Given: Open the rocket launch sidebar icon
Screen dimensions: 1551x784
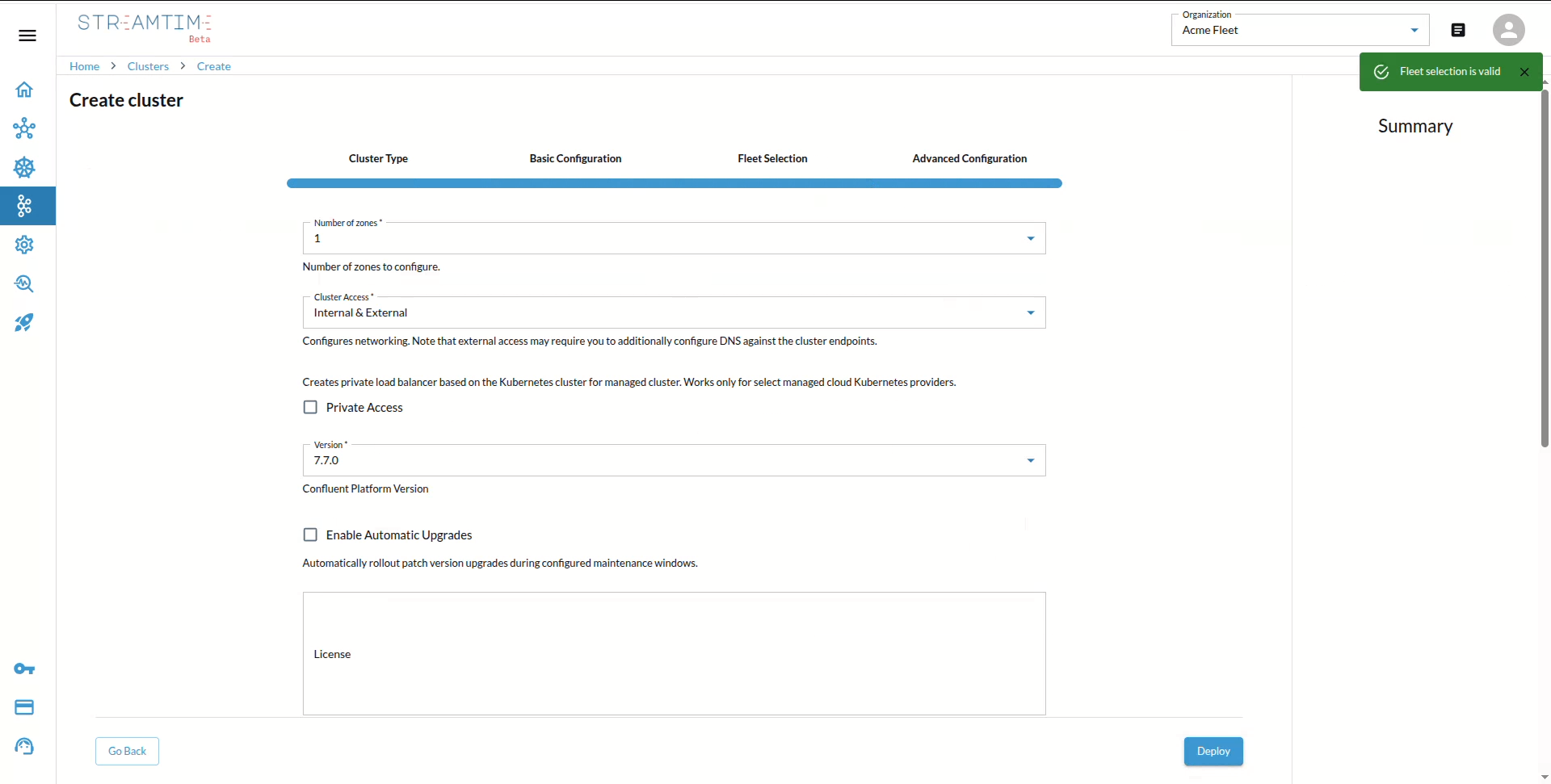Looking at the screenshot, I should 24,323.
